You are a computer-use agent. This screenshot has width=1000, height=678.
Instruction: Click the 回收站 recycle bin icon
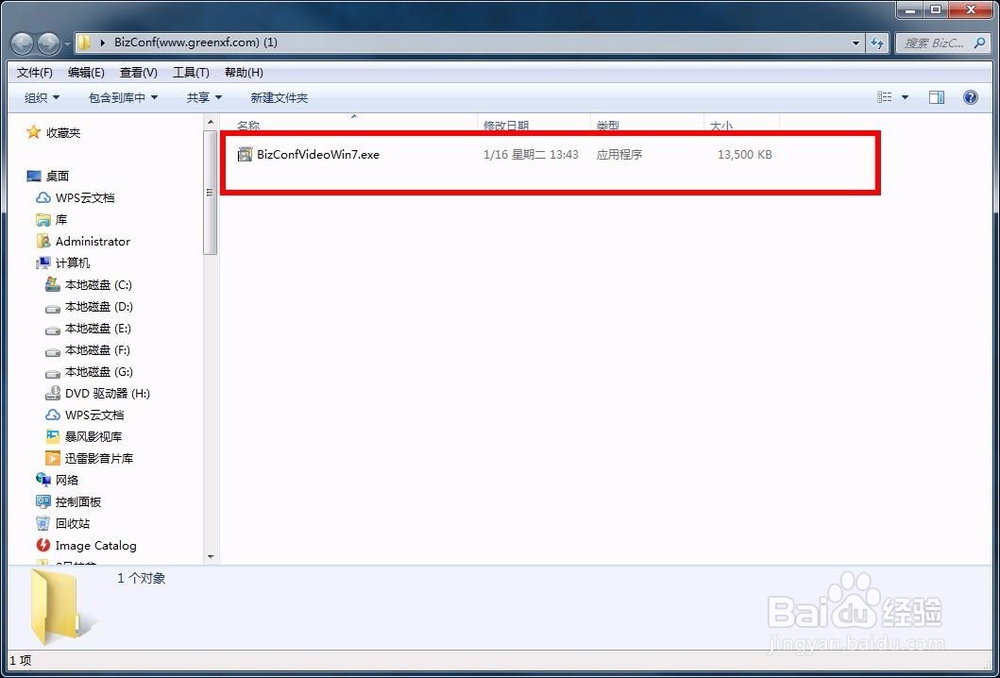coord(43,523)
